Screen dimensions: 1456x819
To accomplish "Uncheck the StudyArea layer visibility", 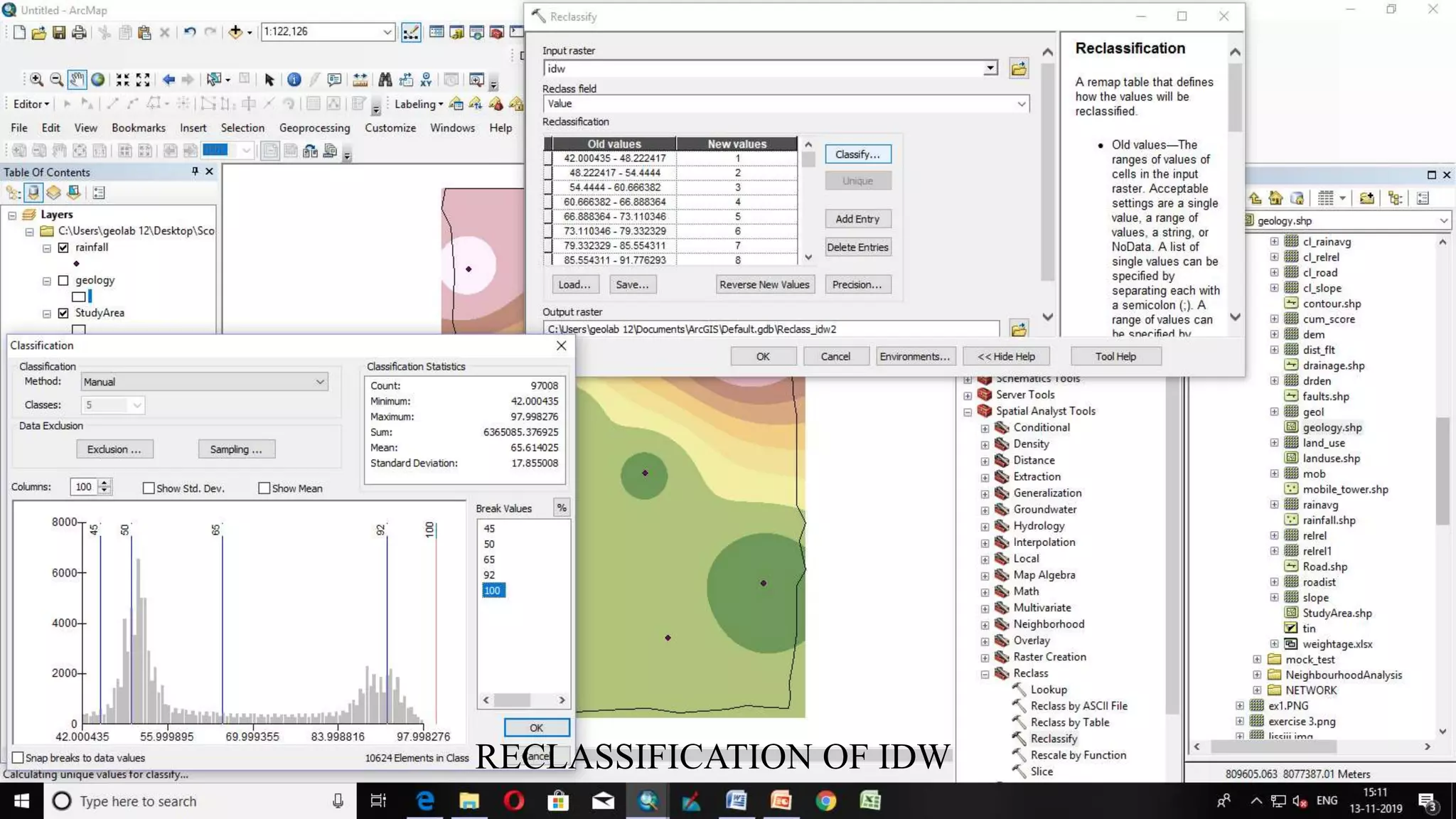I will 63,313.
